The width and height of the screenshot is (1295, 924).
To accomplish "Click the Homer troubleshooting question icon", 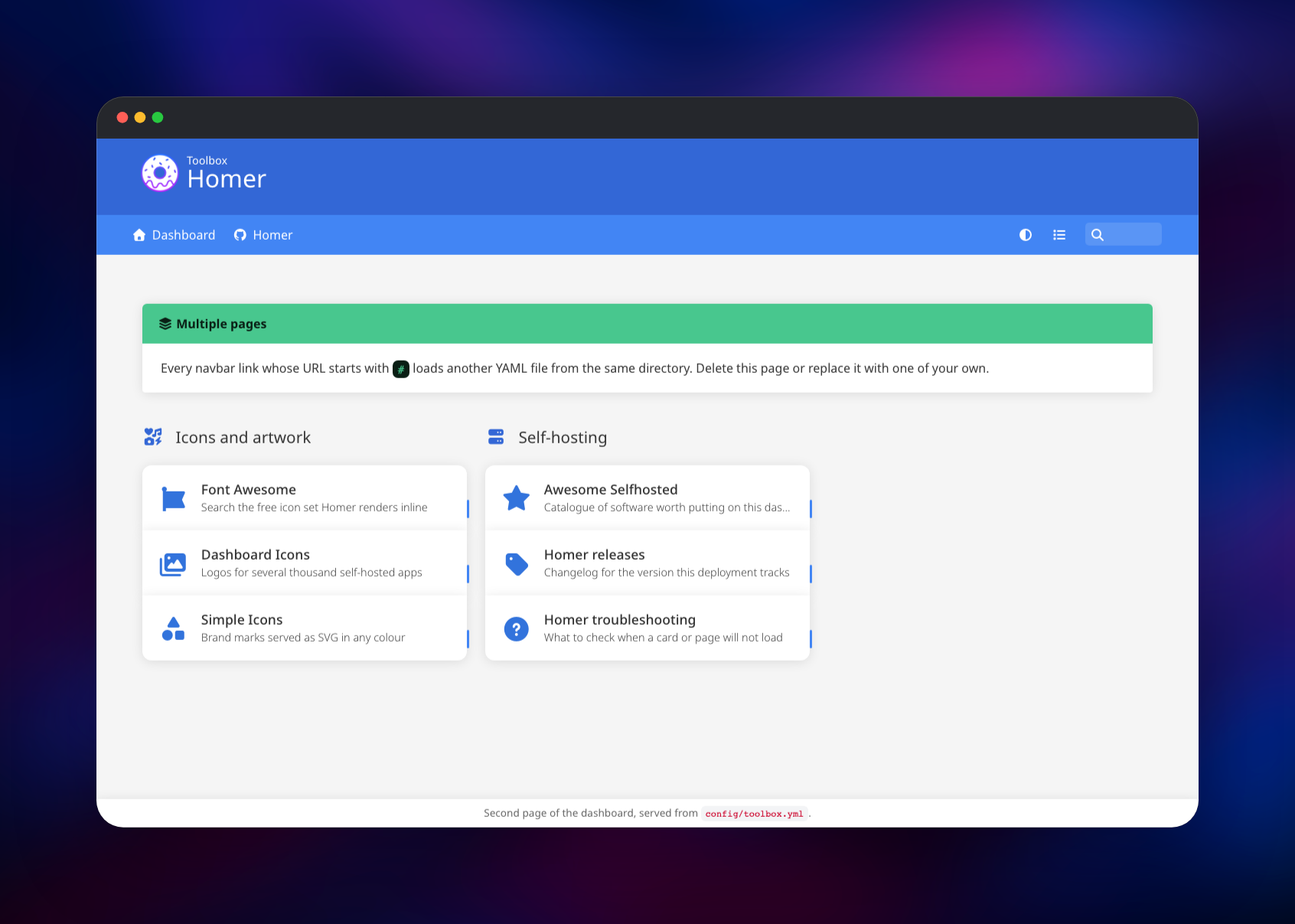I will click(x=517, y=629).
